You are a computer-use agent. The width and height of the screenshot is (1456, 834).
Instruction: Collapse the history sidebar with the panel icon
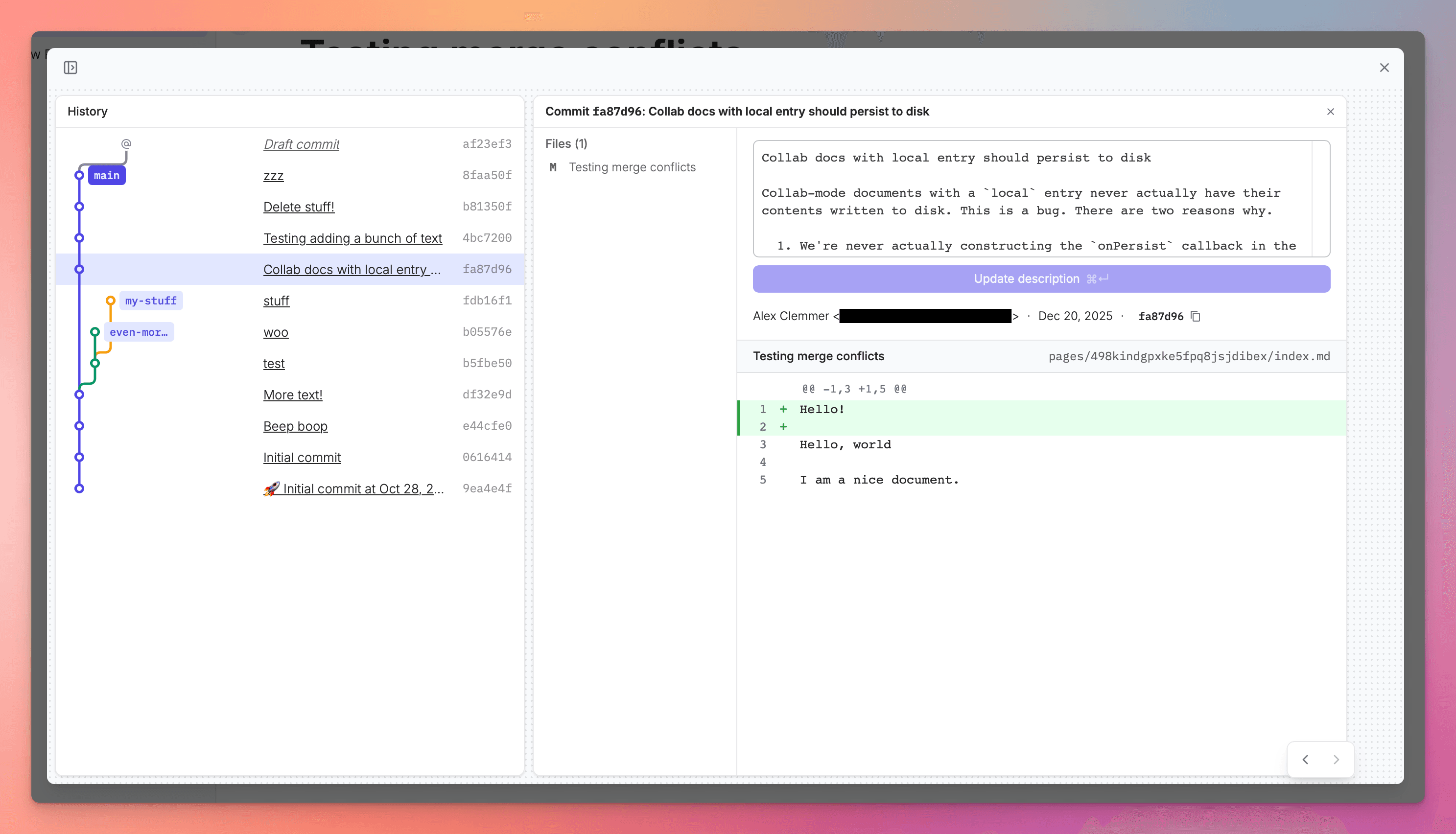click(71, 67)
